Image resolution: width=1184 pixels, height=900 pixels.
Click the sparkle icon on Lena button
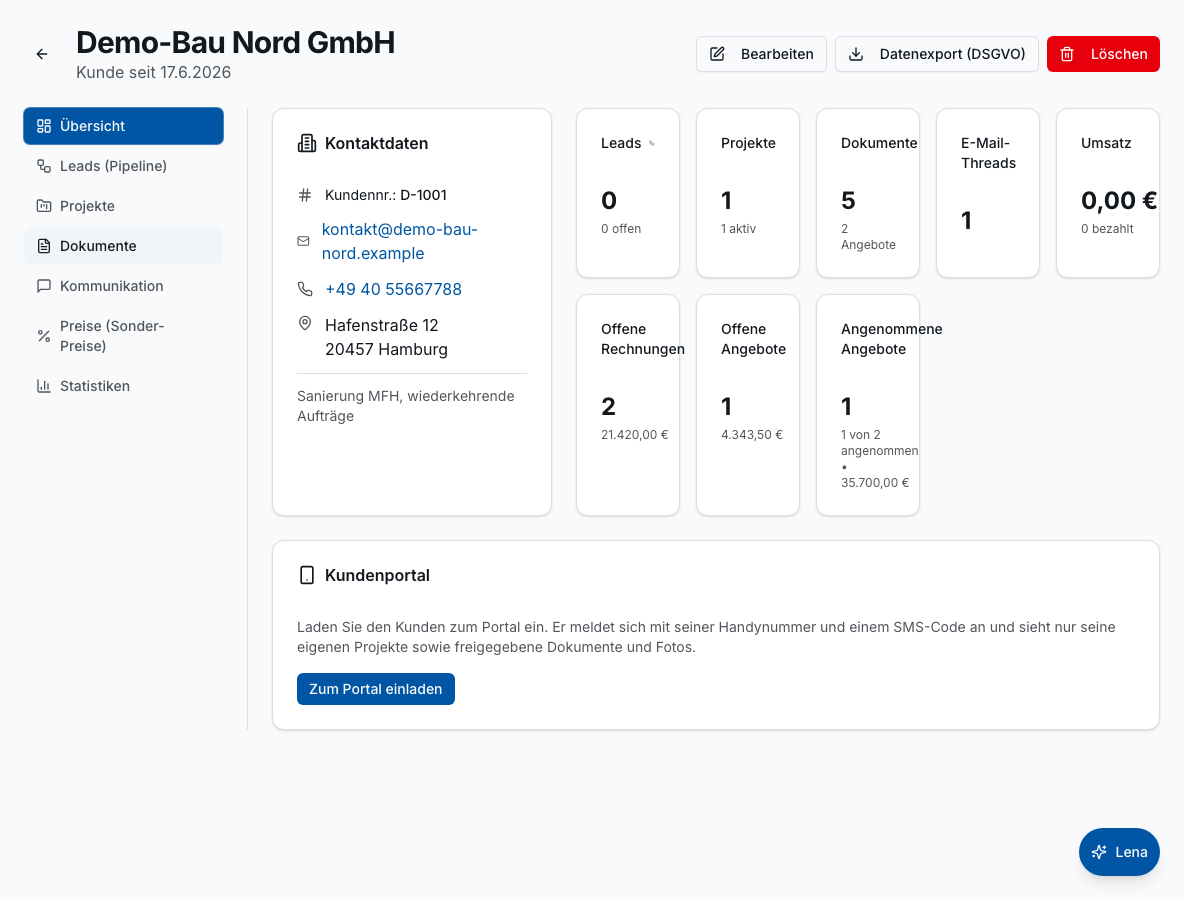1099,852
